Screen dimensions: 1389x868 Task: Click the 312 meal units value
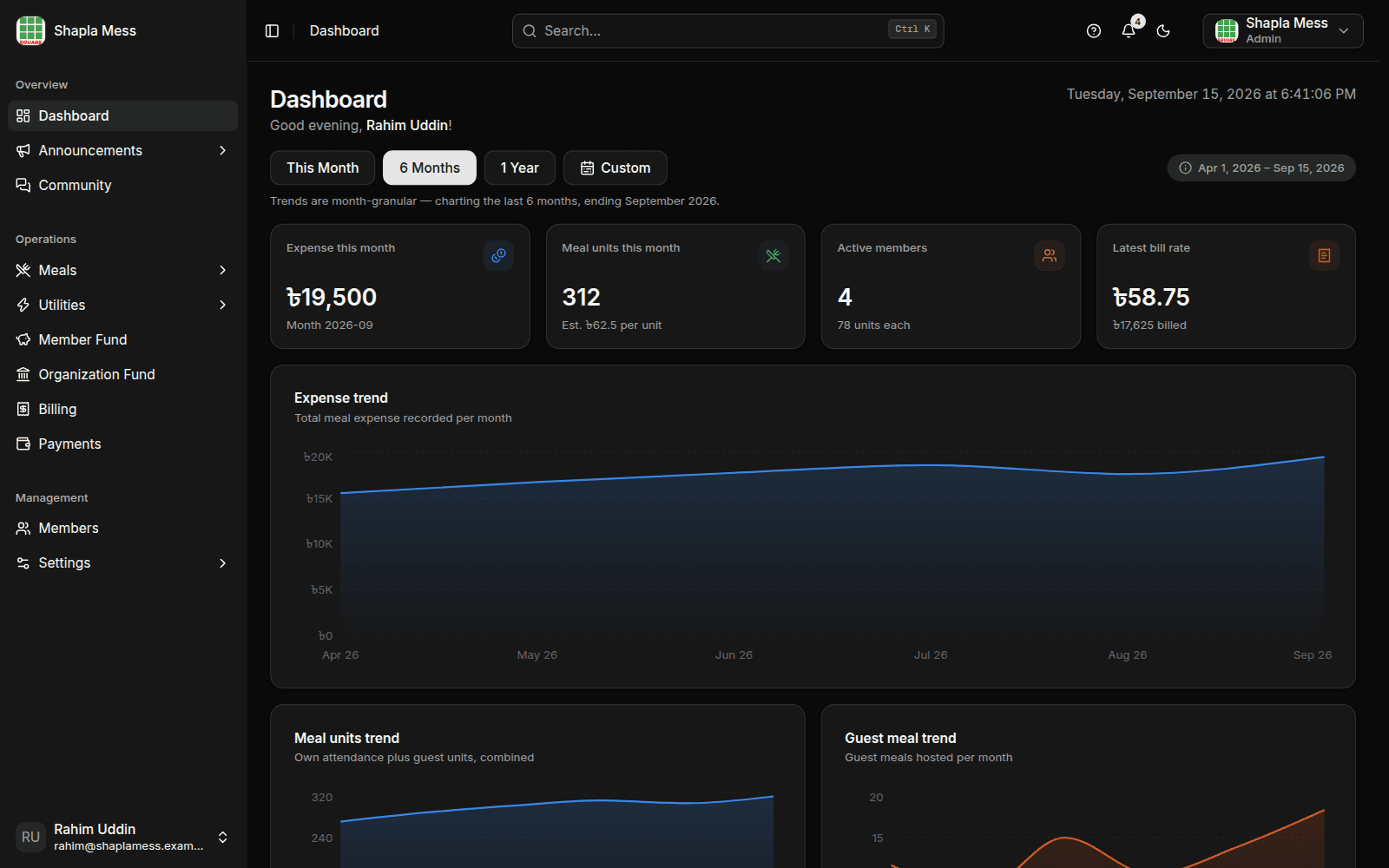tap(581, 298)
